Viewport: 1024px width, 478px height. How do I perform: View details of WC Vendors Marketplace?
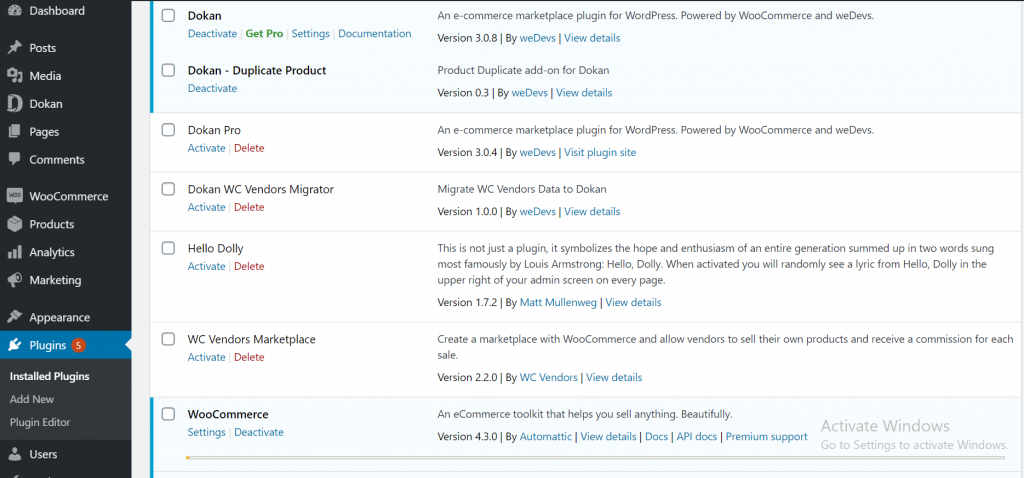click(614, 377)
